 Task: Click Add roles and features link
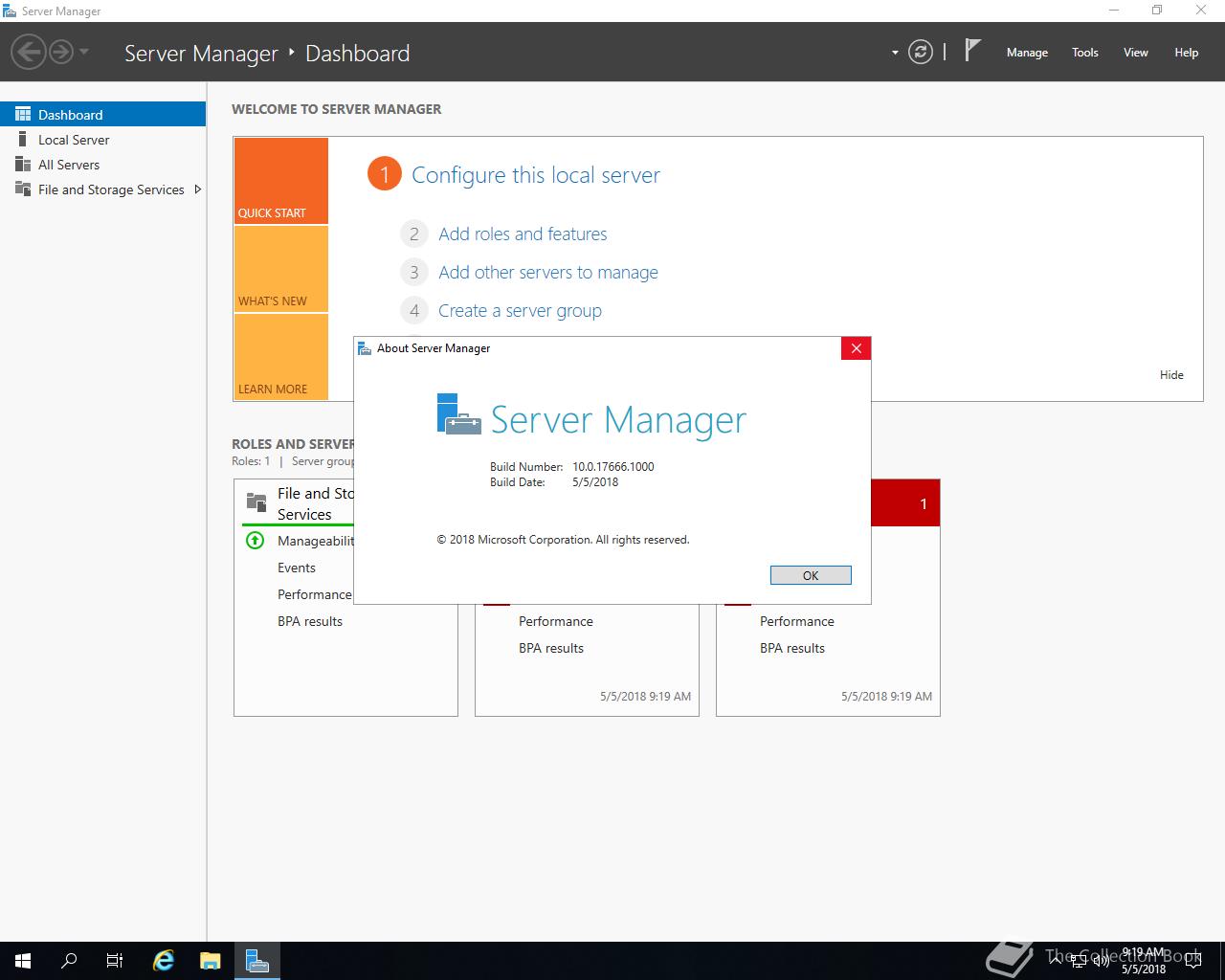pos(523,234)
